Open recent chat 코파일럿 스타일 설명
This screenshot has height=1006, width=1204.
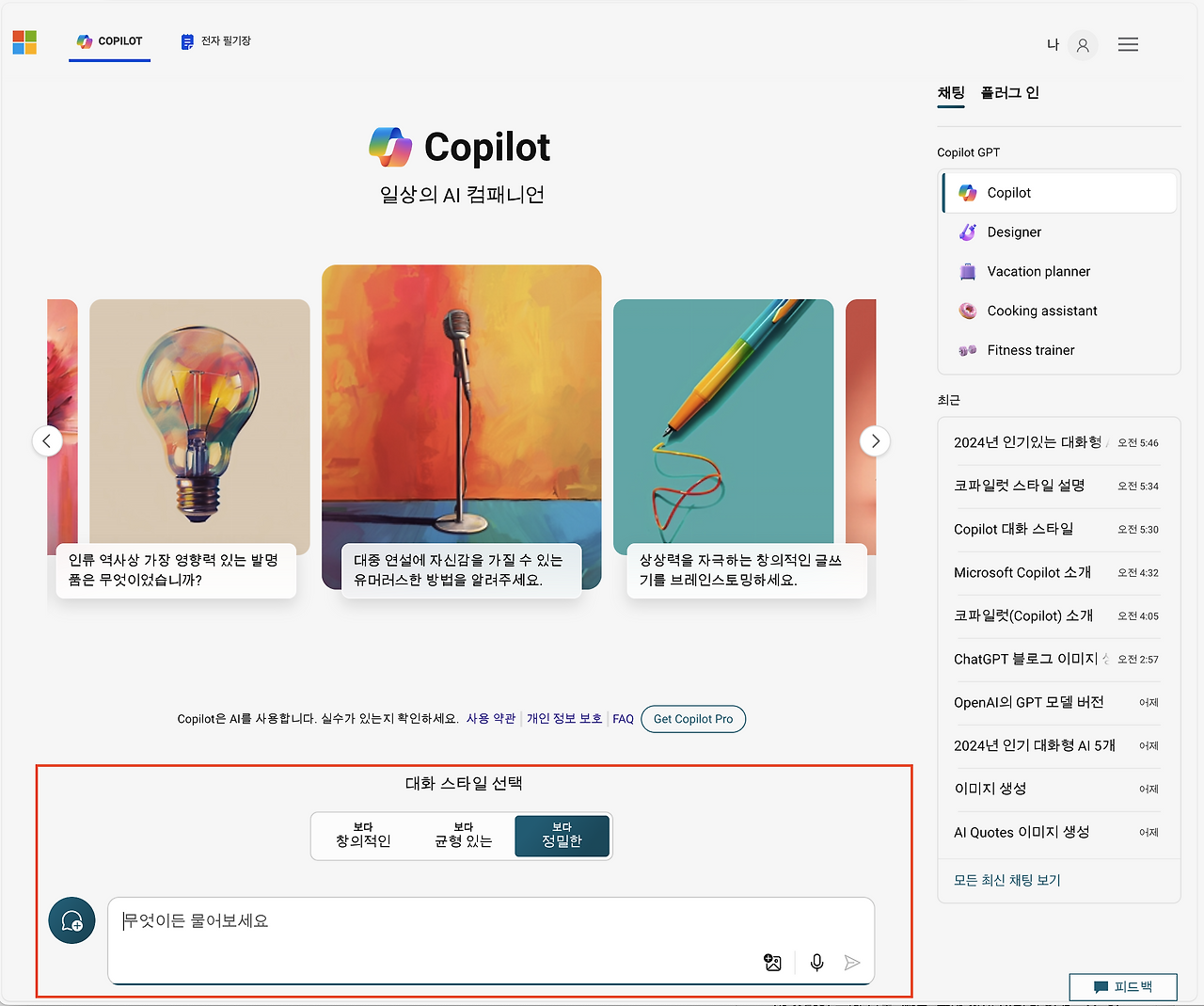(1055, 486)
